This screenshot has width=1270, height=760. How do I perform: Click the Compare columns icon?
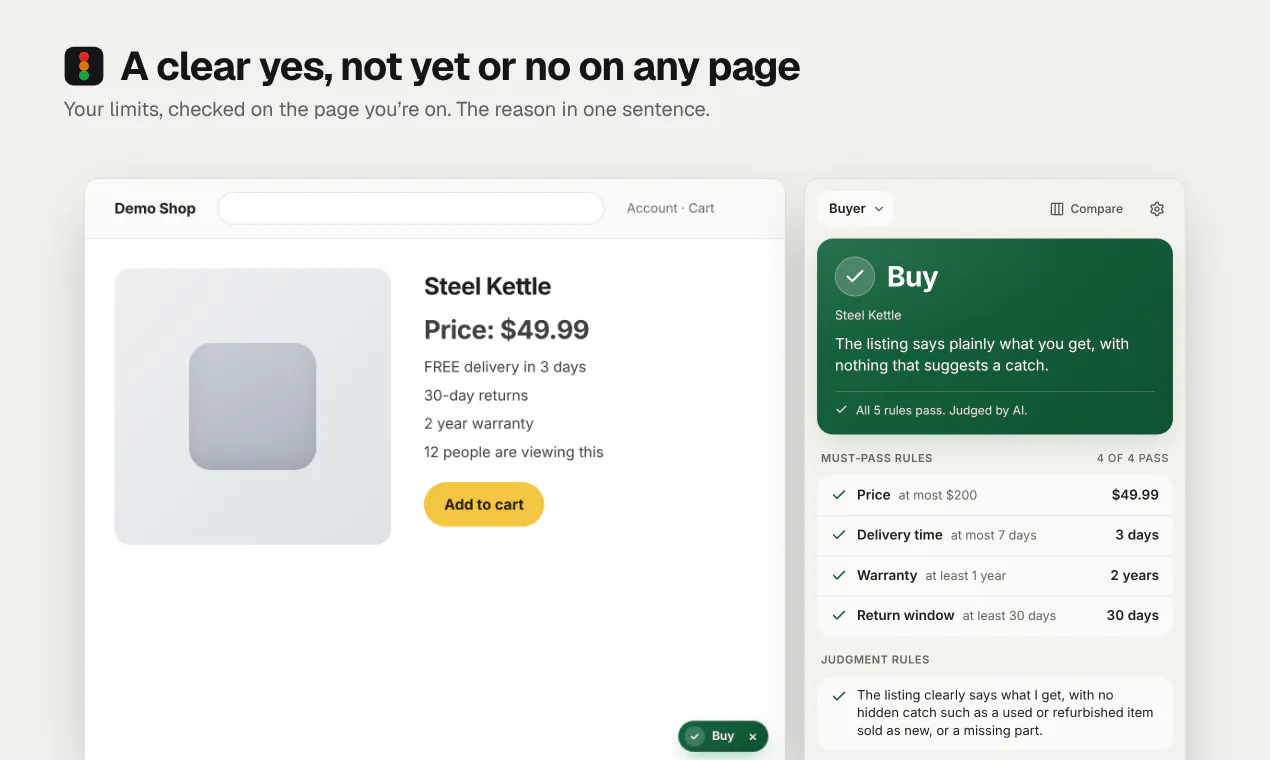click(1057, 209)
